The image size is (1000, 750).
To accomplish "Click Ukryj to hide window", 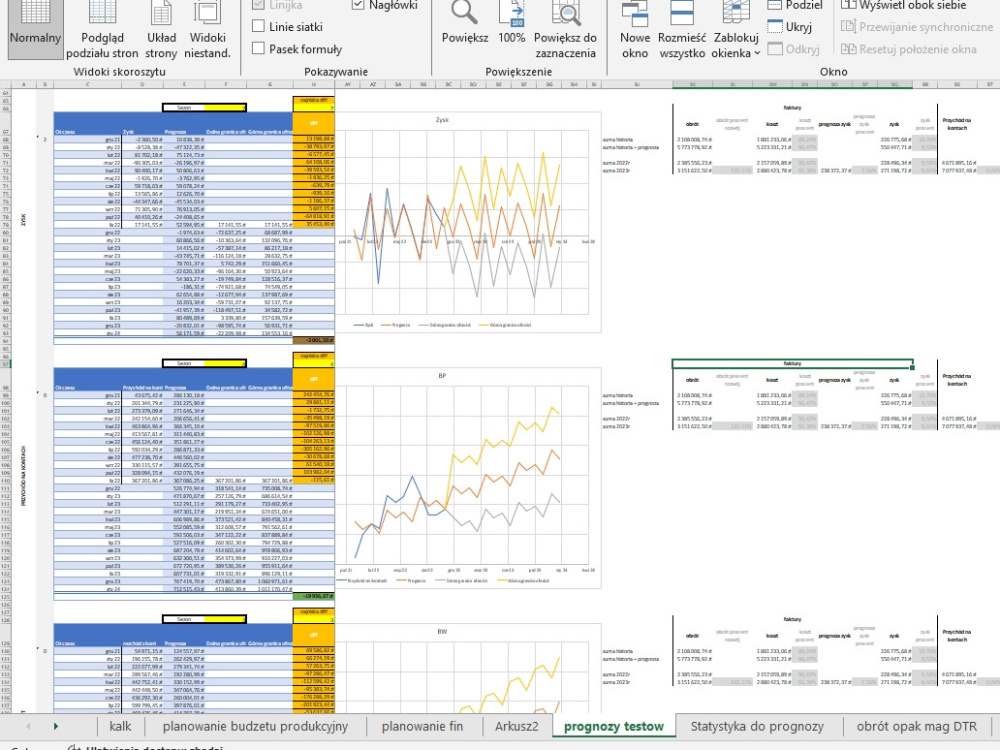I will click(x=790, y=27).
